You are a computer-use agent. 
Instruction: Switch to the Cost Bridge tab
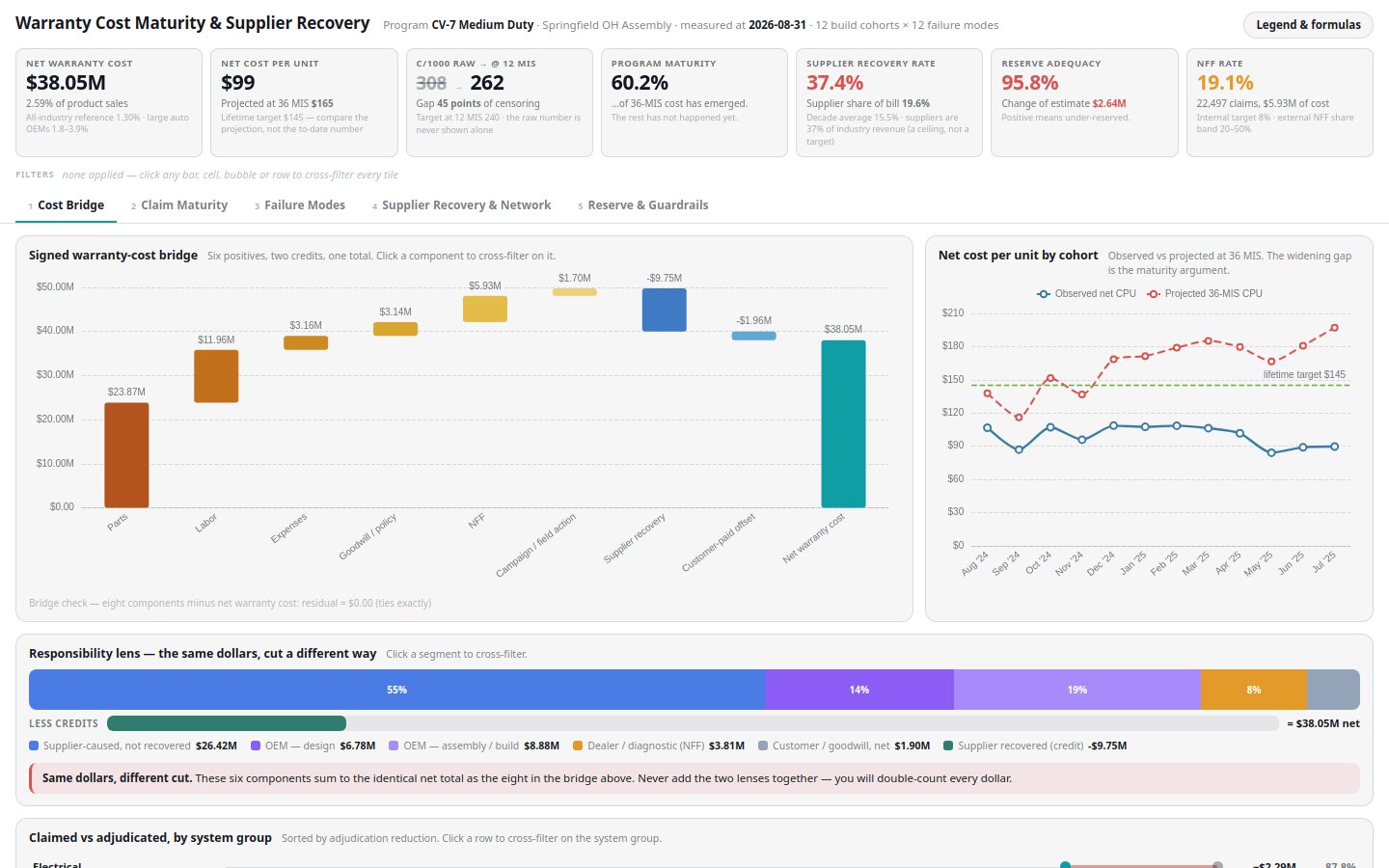(x=67, y=205)
